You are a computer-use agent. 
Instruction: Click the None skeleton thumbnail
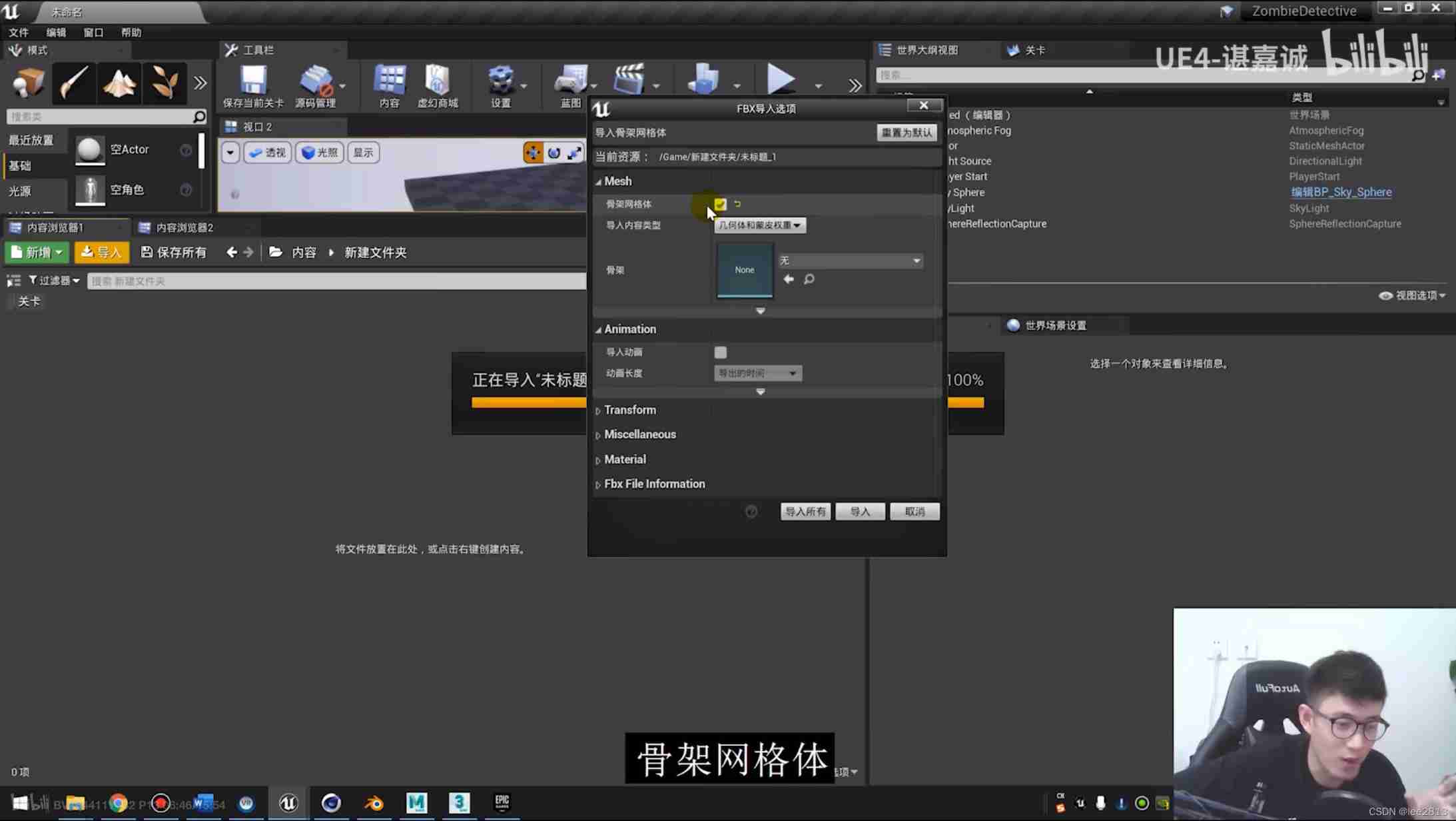coord(745,270)
